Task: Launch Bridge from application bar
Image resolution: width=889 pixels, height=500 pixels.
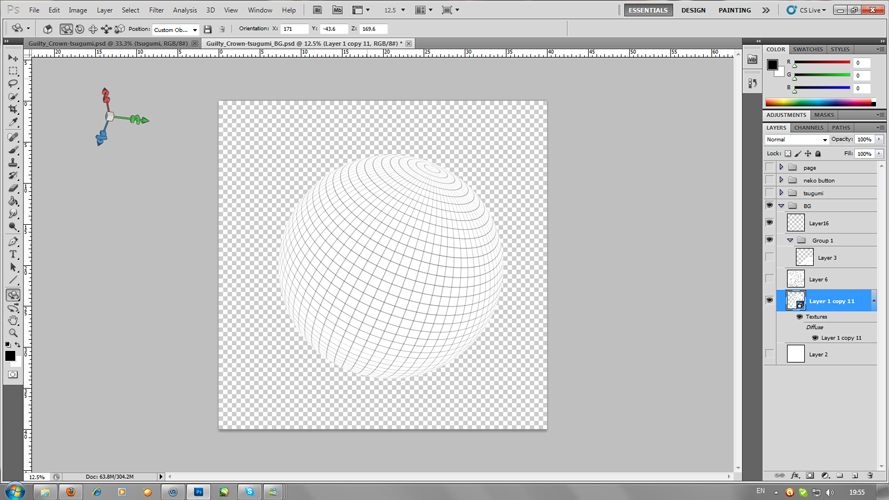Action: pos(318,10)
